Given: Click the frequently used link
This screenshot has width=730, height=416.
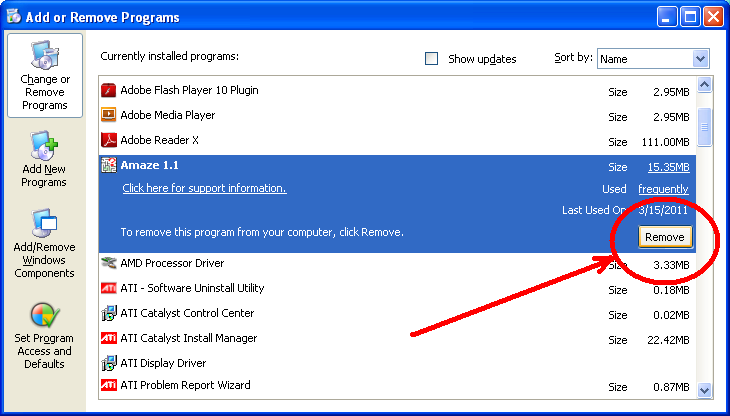Looking at the screenshot, I should tap(663, 189).
